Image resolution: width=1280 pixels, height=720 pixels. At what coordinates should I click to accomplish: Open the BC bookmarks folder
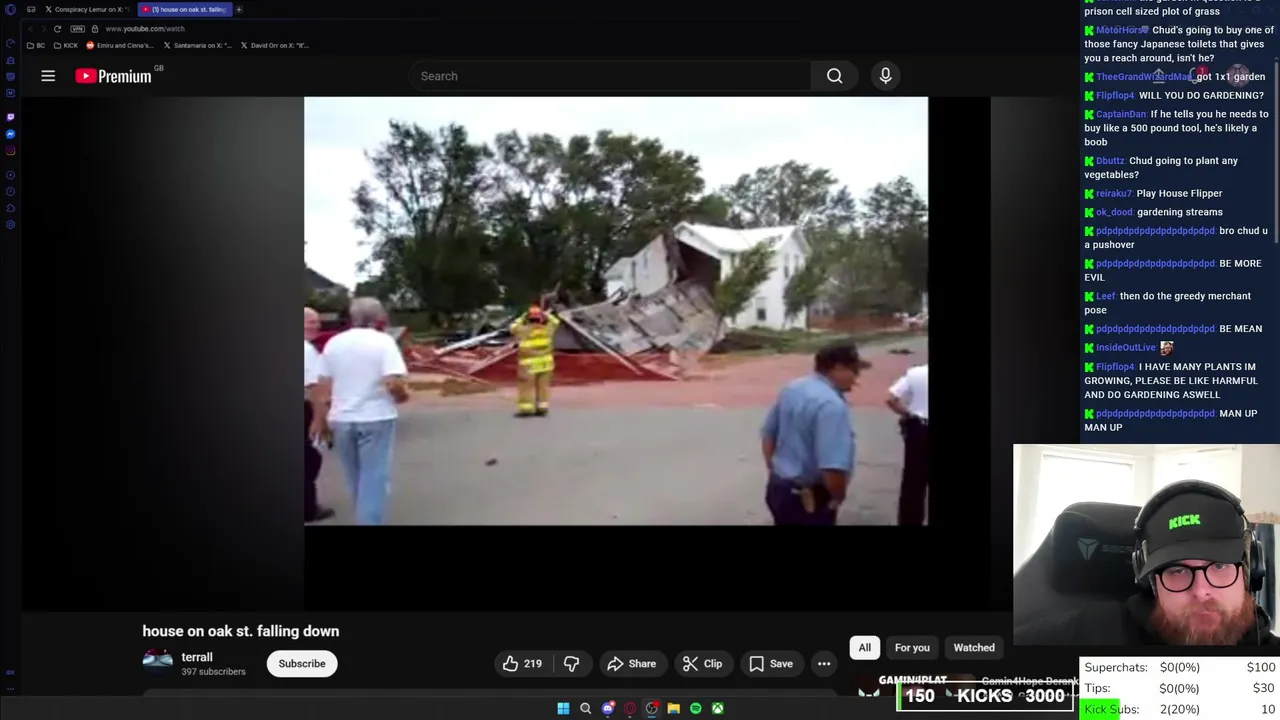point(36,45)
